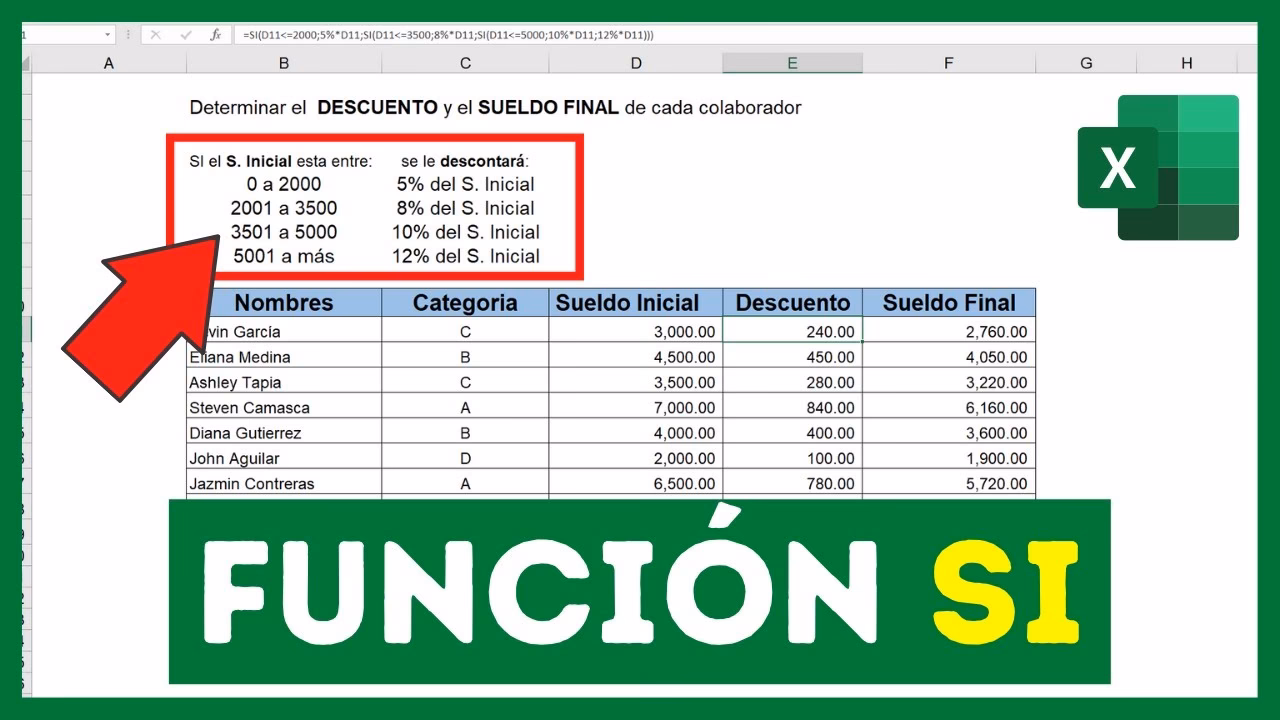
Task: Select the Categoria header cell
Action: pyautogui.click(x=464, y=303)
